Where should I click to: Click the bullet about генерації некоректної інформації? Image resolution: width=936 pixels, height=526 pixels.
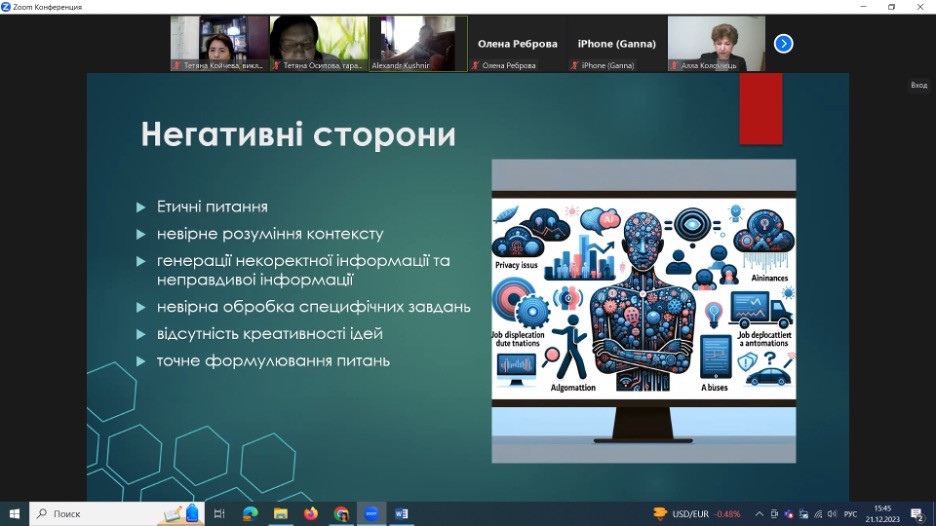pos(303,270)
